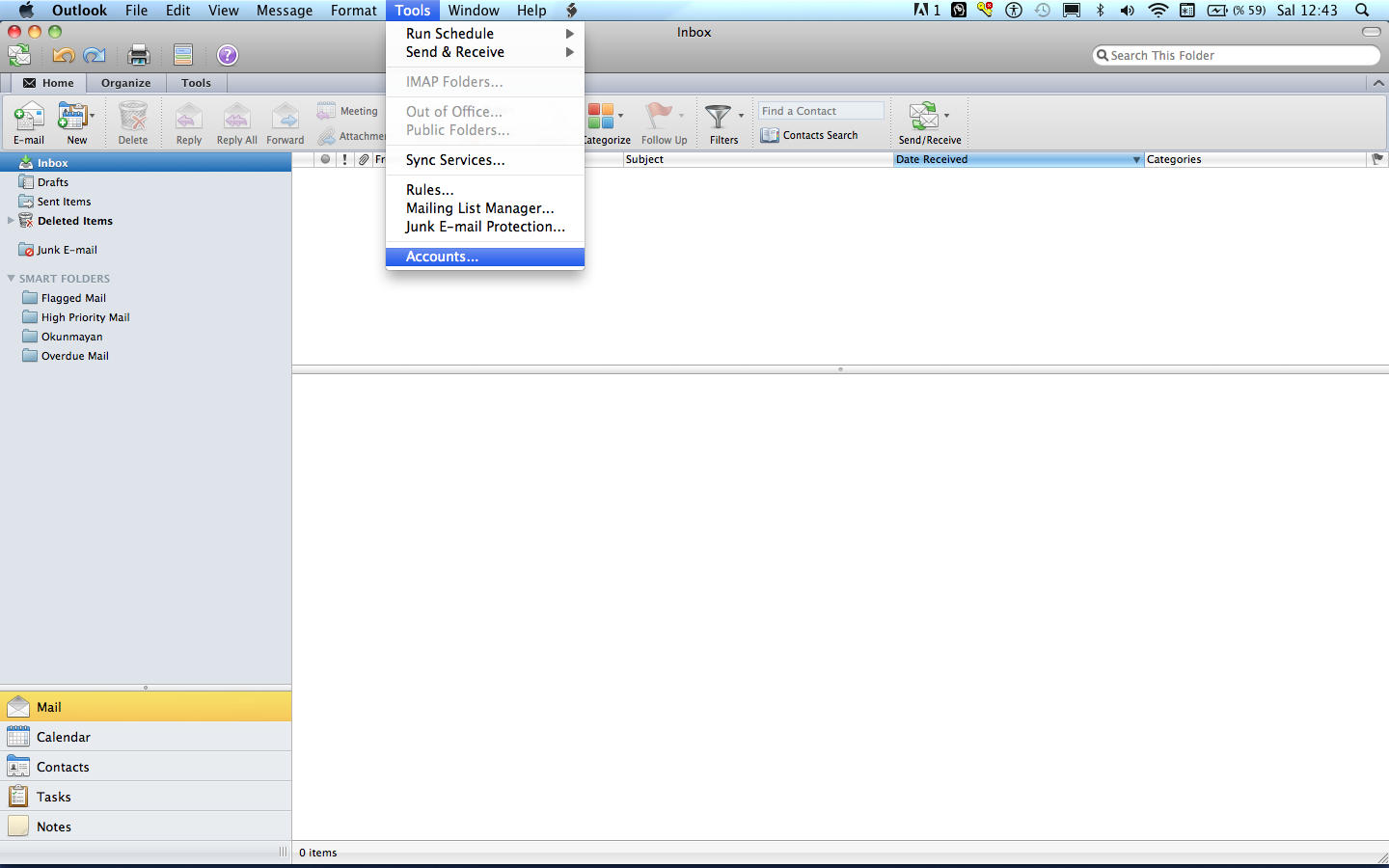Click the Contacts Search icon

[770, 136]
